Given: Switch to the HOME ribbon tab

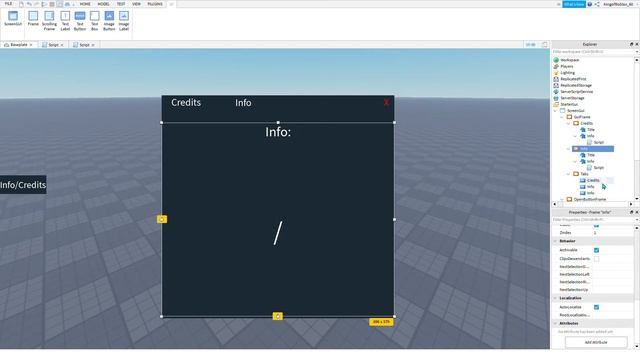Looking at the screenshot, I should click(x=85, y=4).
